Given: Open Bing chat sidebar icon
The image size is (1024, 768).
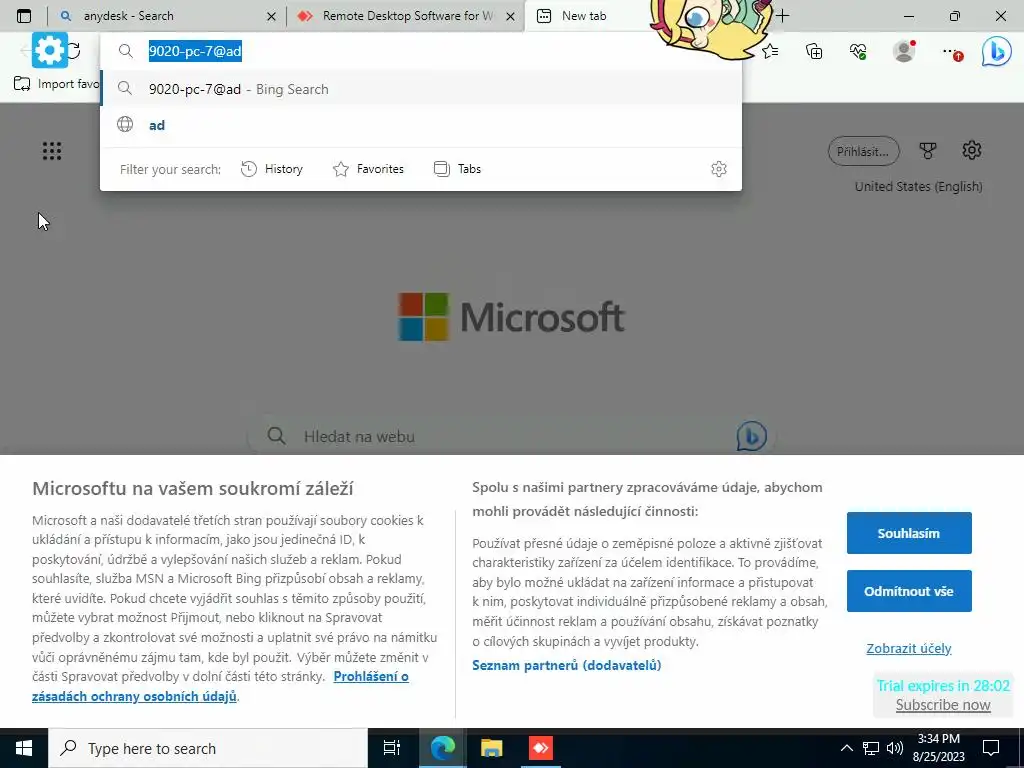Looking at the screenshot, I should pyautogui.click(x=997, y=51).
